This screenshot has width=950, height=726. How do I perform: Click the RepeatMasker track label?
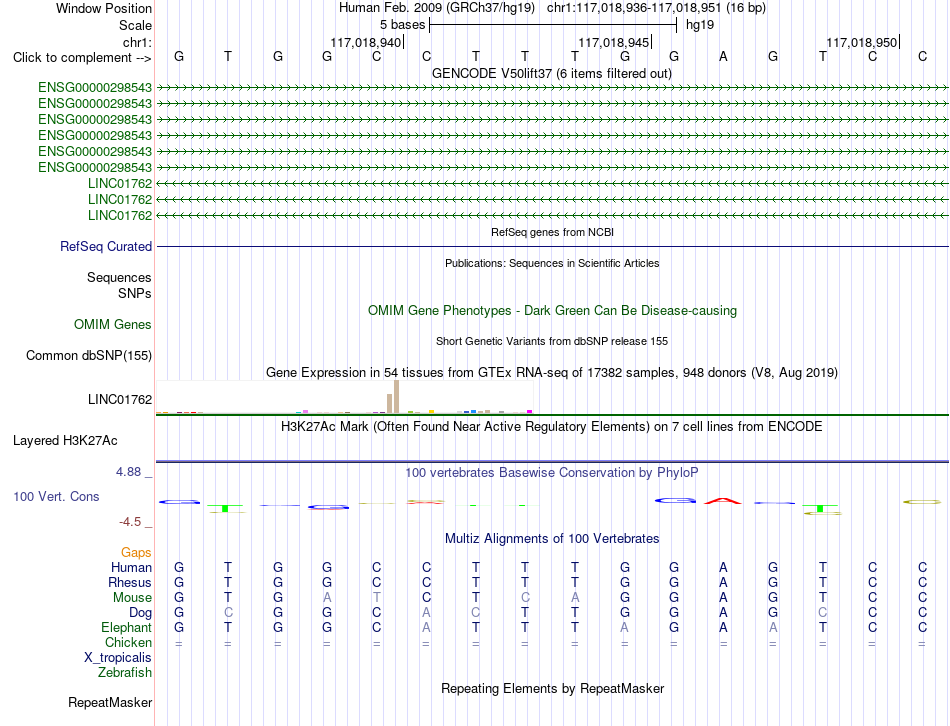(x=110, y=702)
